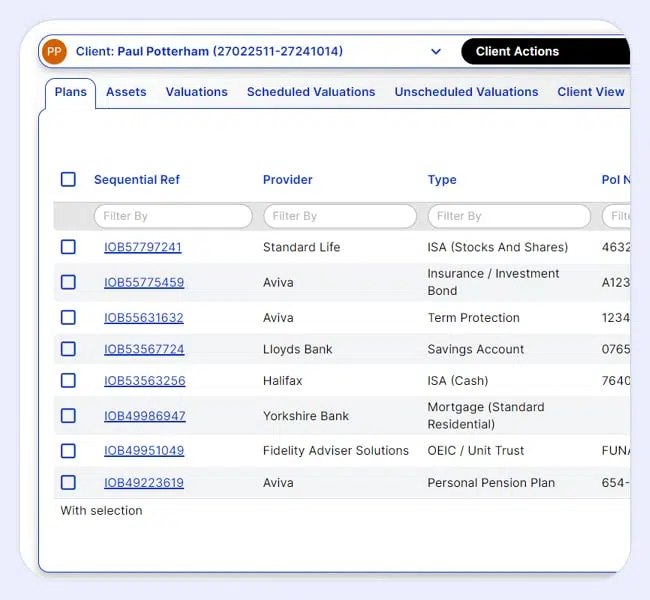The image size is (650, 600).
Task: Click the Yorkshire Bank provider cell
Action: 306,416
